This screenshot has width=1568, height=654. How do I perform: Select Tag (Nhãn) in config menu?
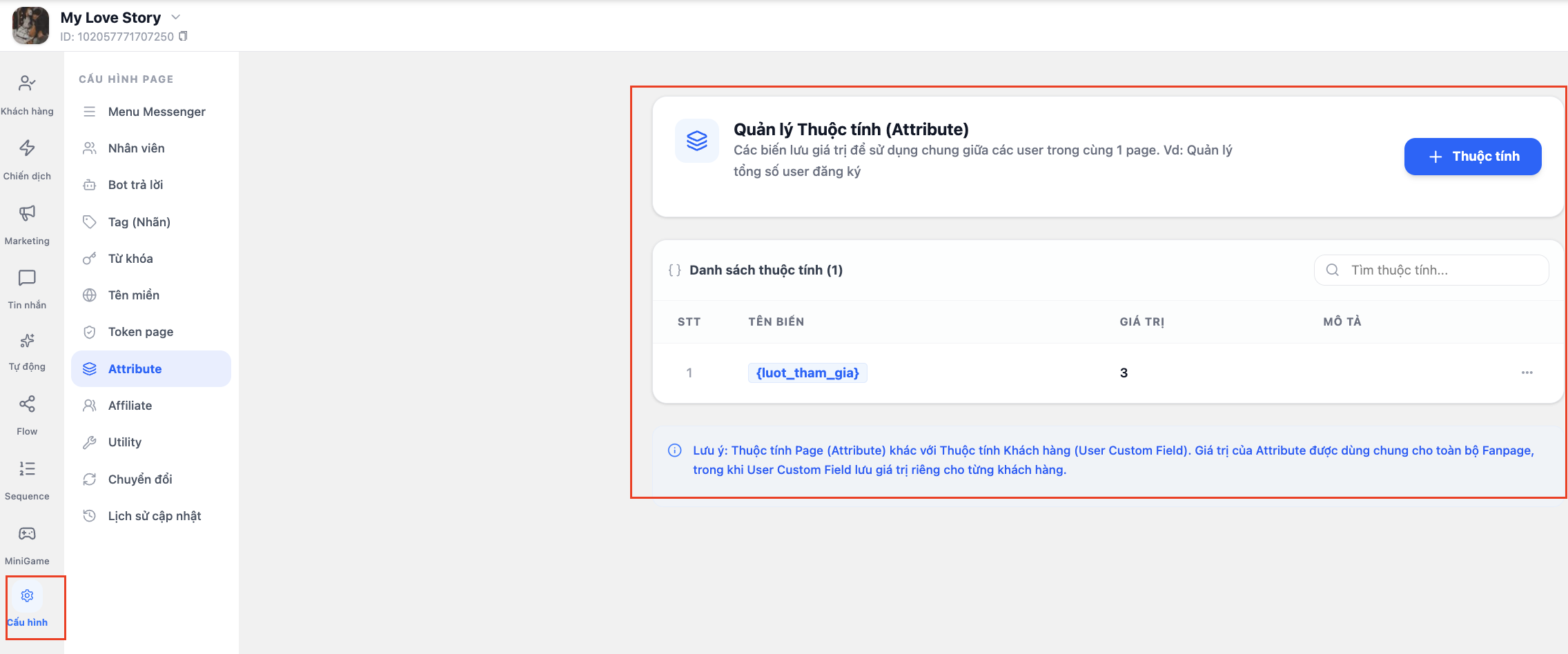(139, 222)
